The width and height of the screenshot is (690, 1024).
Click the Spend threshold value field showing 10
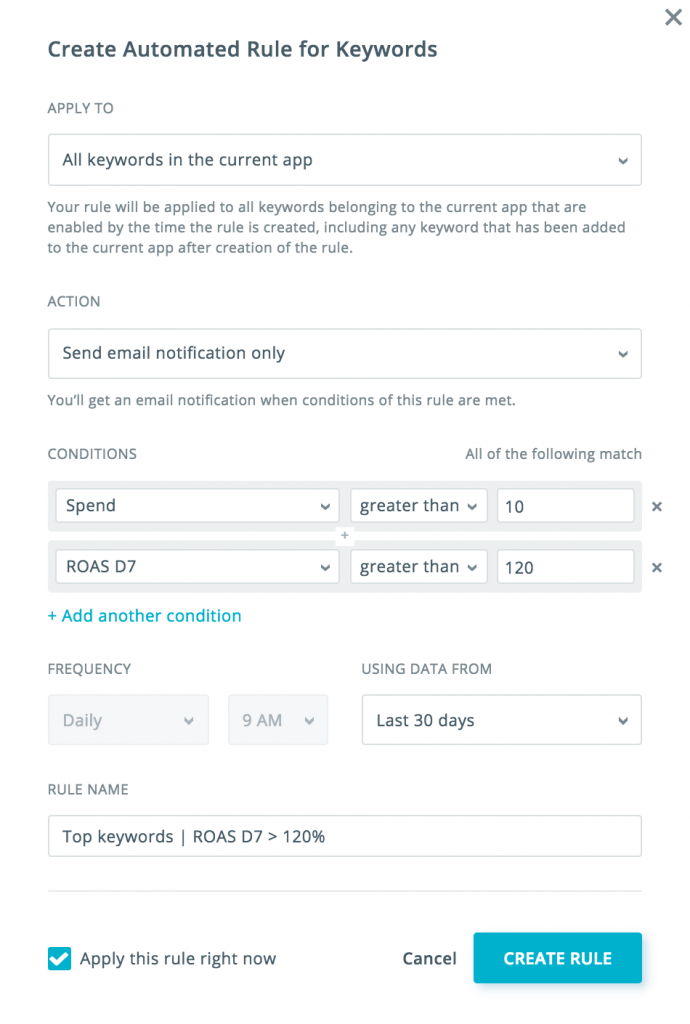(565, 506)
